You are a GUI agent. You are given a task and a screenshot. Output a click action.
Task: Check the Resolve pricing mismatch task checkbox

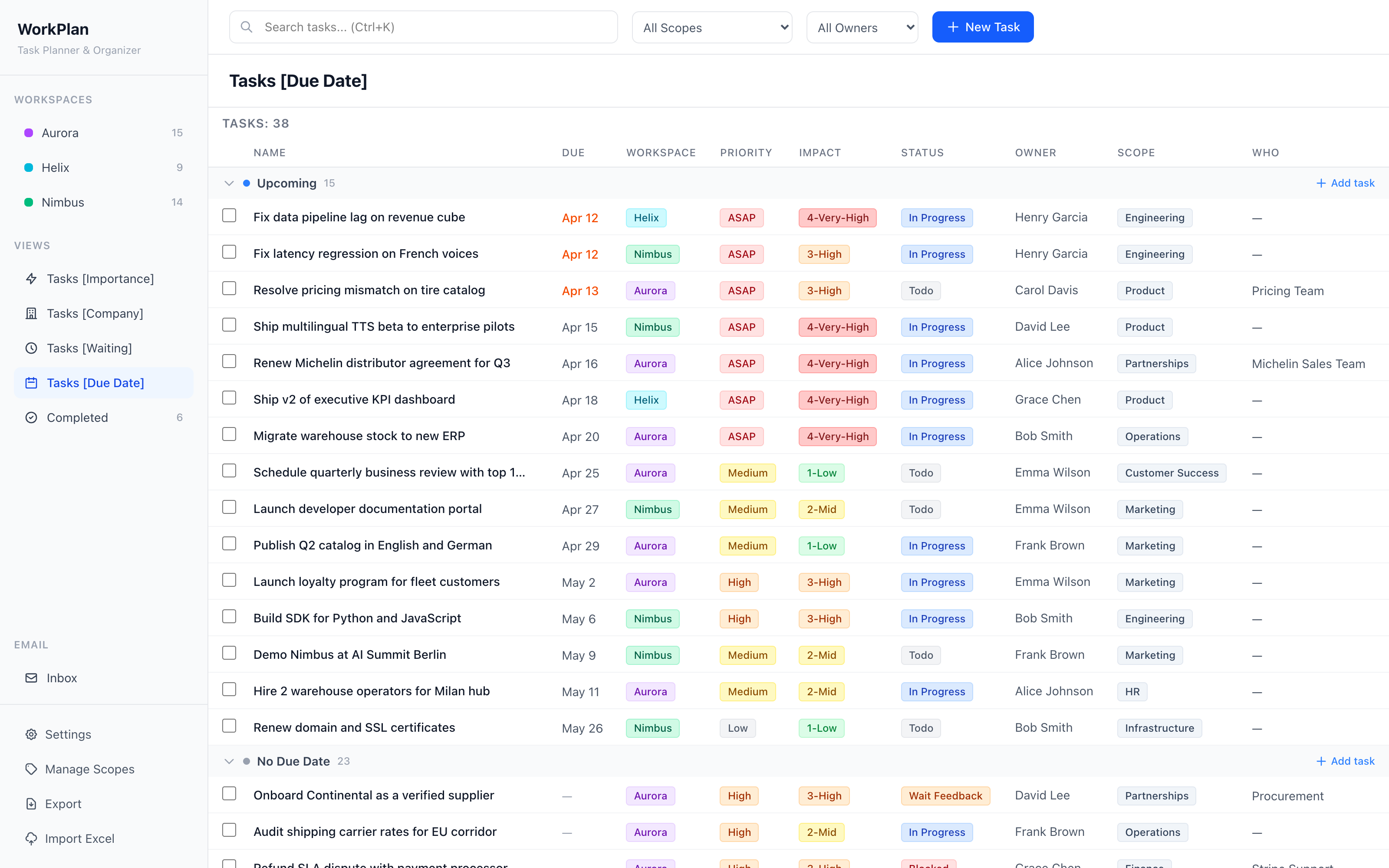(x=229, y=289)
